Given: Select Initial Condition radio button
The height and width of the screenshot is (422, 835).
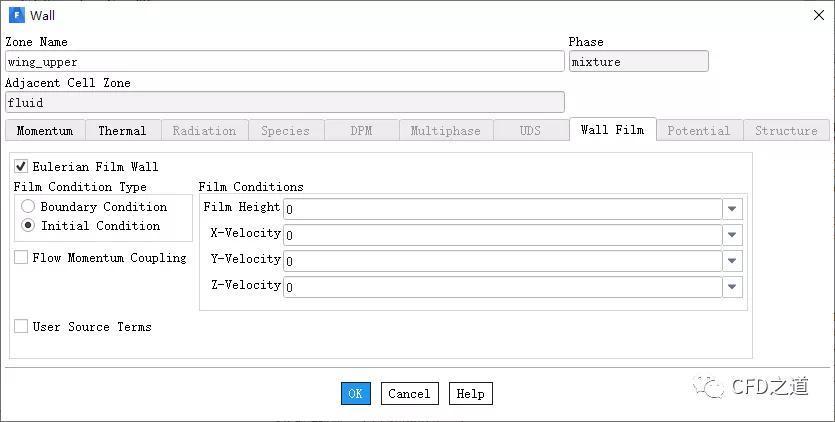Looking at the screenshot, I should (x=28, y=226).
